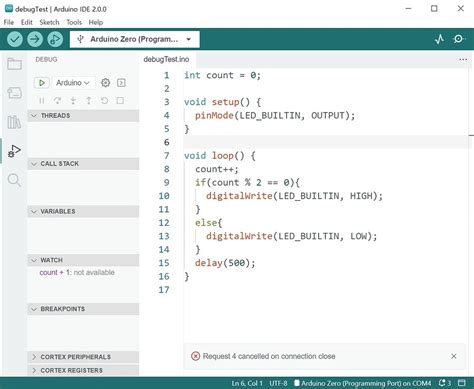The image size is (474, 389).
Task: Click the Step Over debug control
Action: 57,101
